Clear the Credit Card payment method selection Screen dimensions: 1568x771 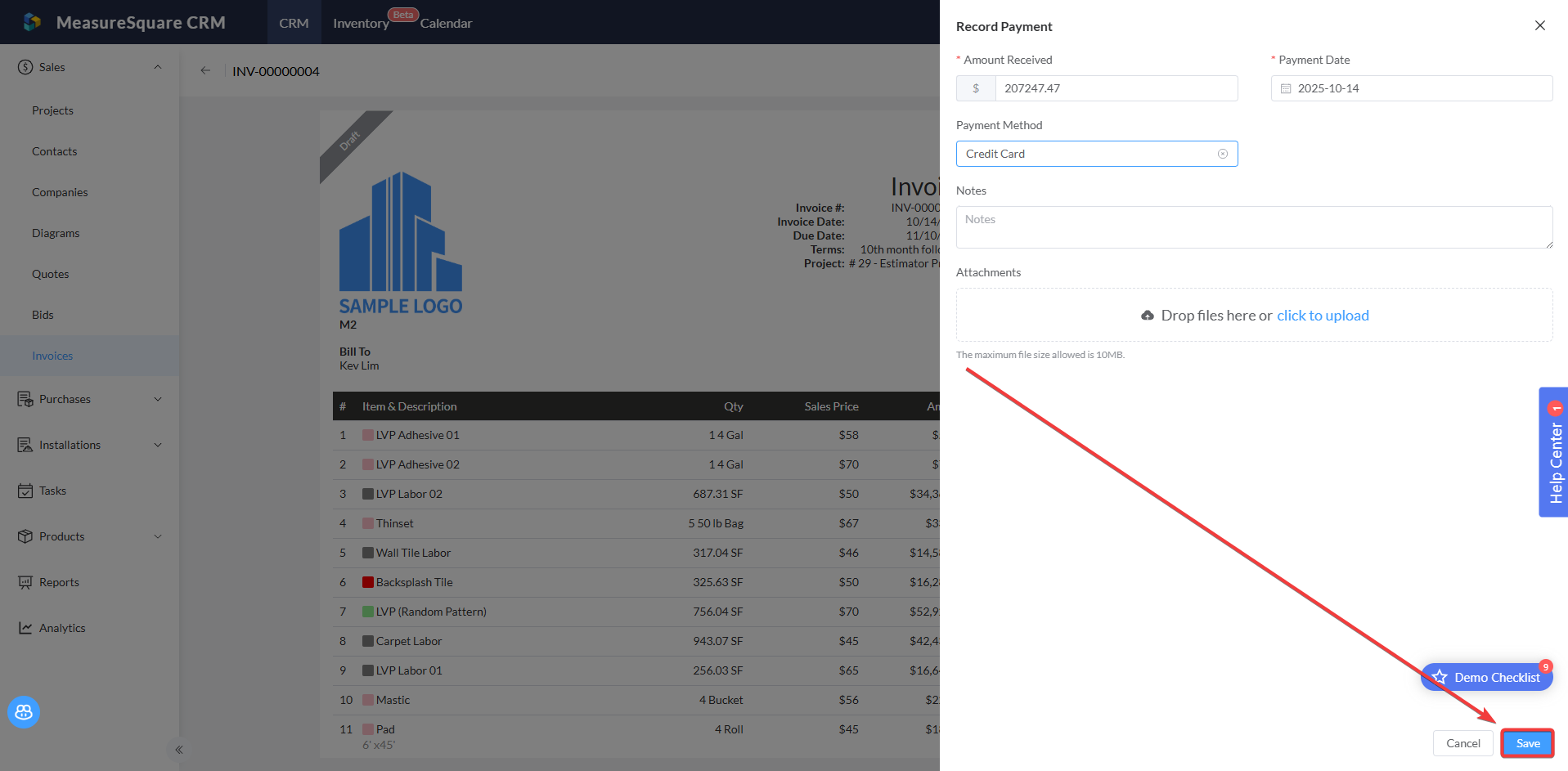(x=1223, y=154)
